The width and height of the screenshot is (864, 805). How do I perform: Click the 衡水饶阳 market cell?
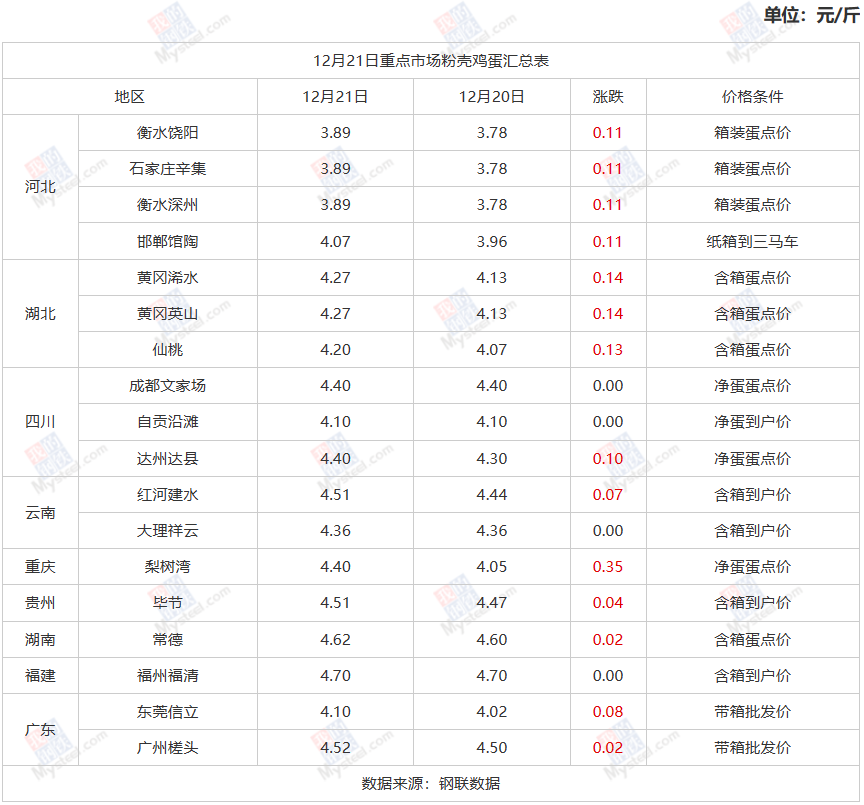tap(167, 133)
